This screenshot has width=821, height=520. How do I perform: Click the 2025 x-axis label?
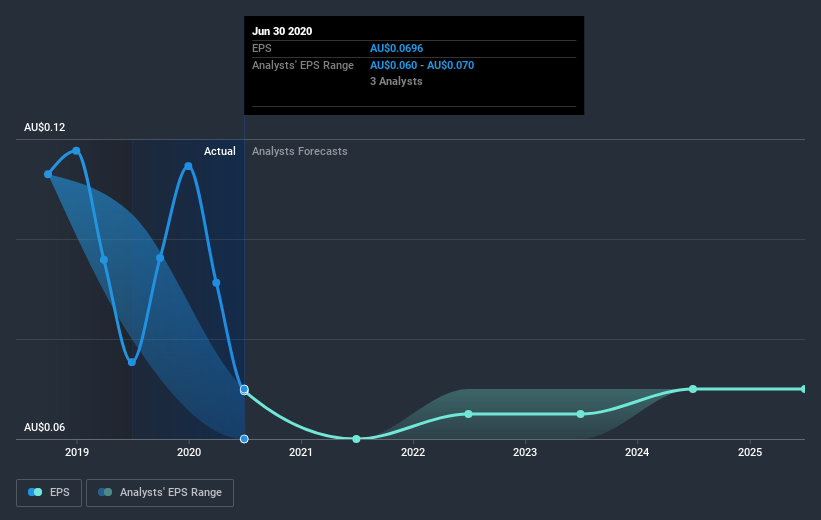point(750,452)
